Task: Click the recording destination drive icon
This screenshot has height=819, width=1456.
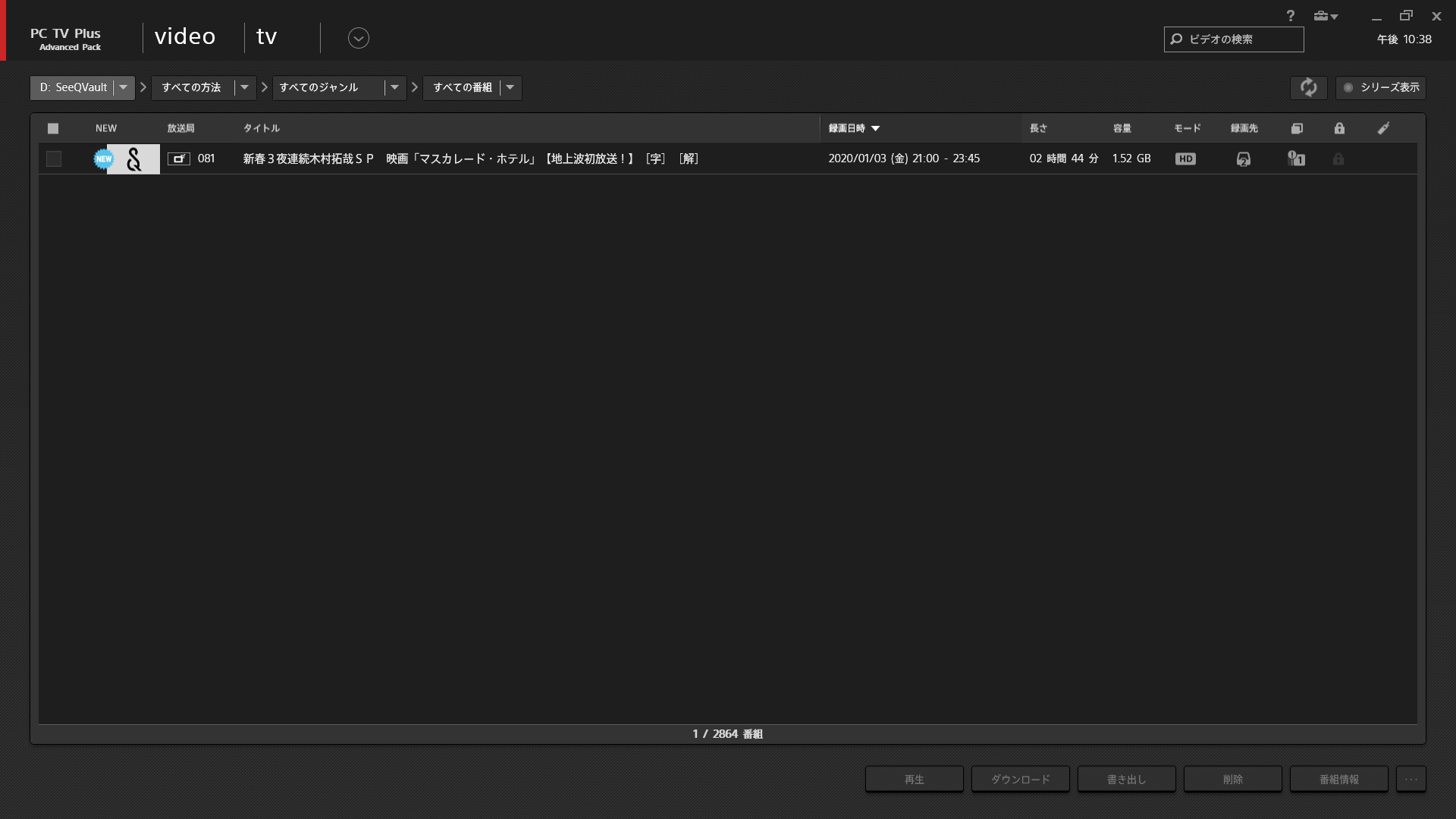Action: [1243, 158]
